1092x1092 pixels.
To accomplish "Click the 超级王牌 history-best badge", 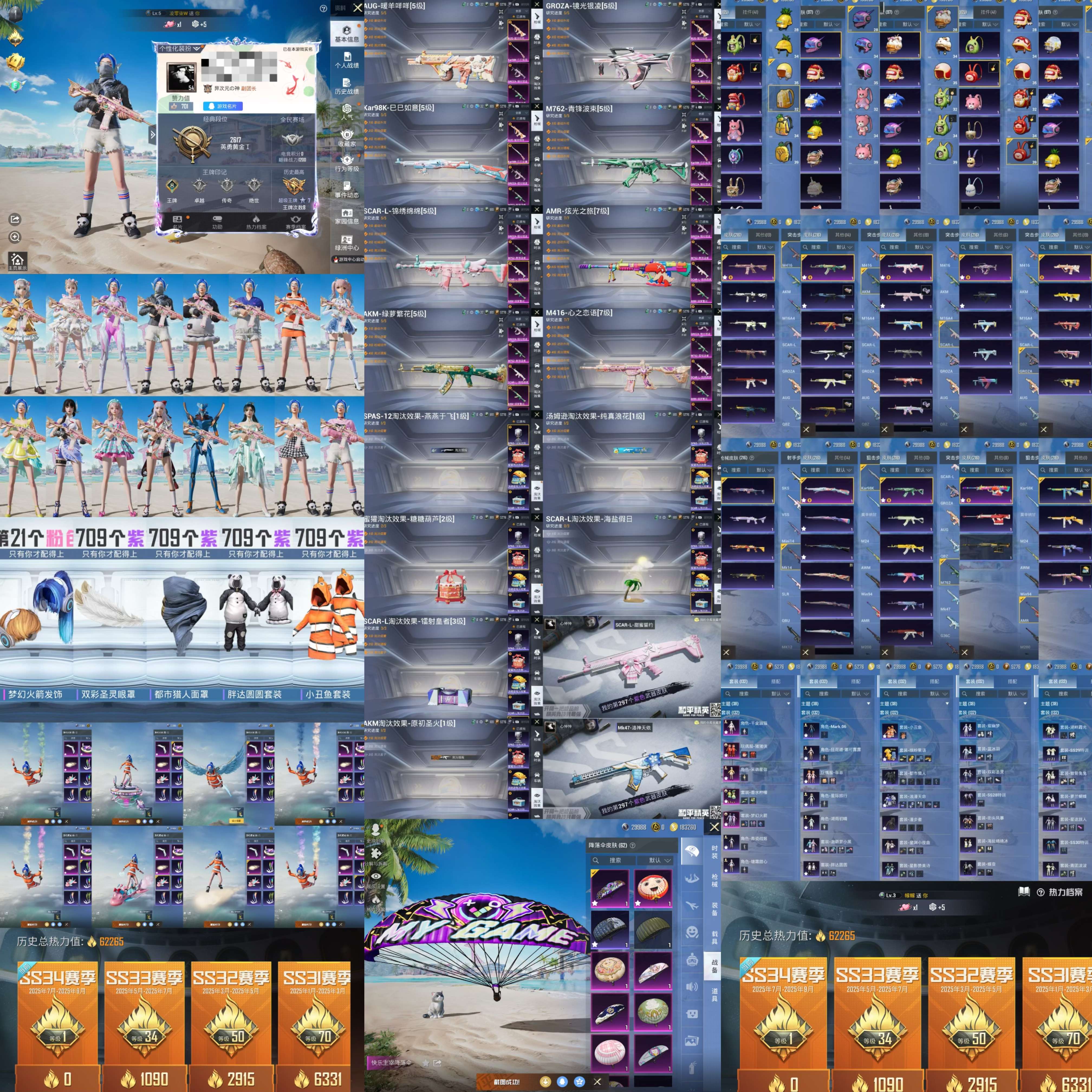I will [293, 186].
